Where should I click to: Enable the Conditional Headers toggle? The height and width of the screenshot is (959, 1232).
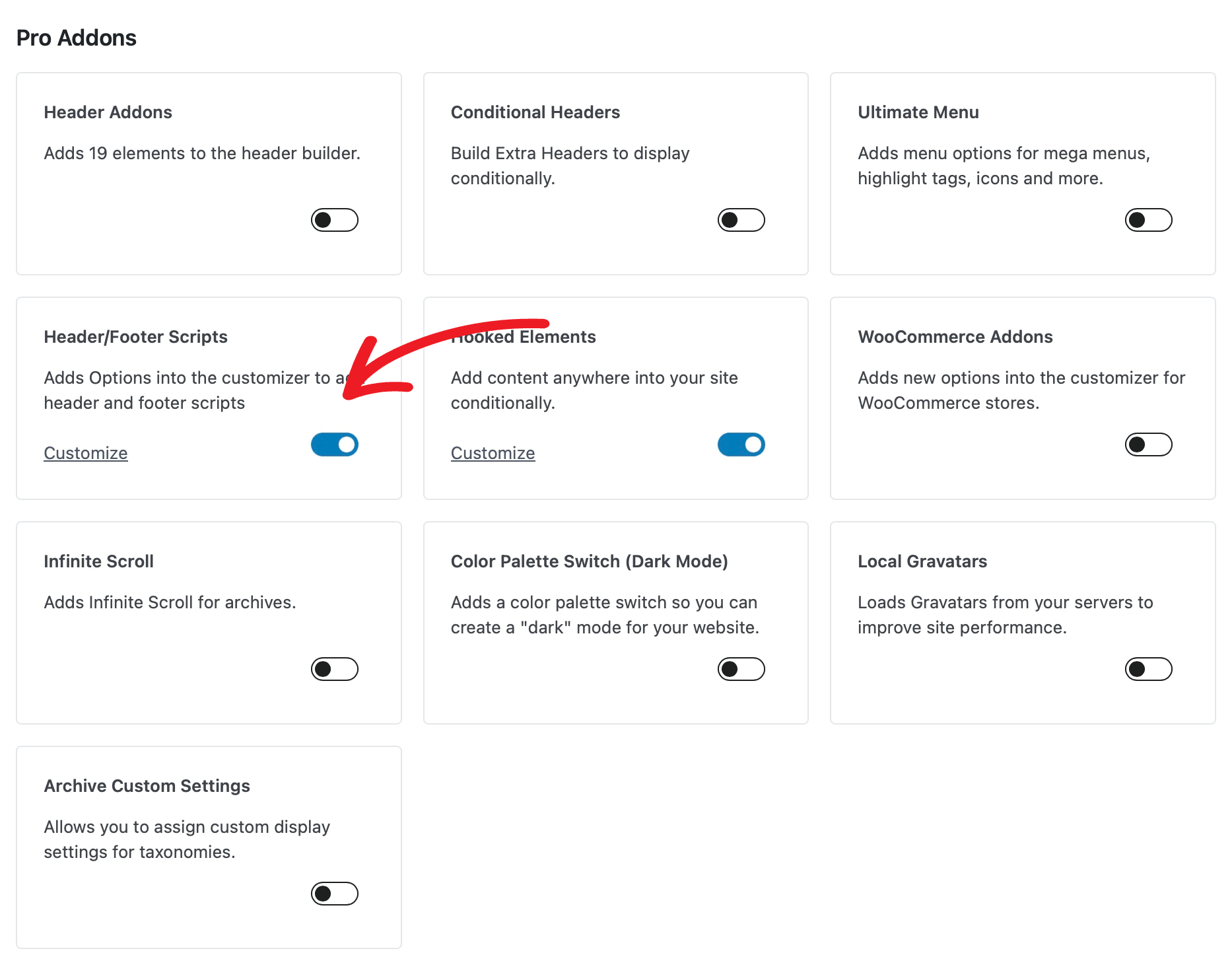tap(741, 220)
